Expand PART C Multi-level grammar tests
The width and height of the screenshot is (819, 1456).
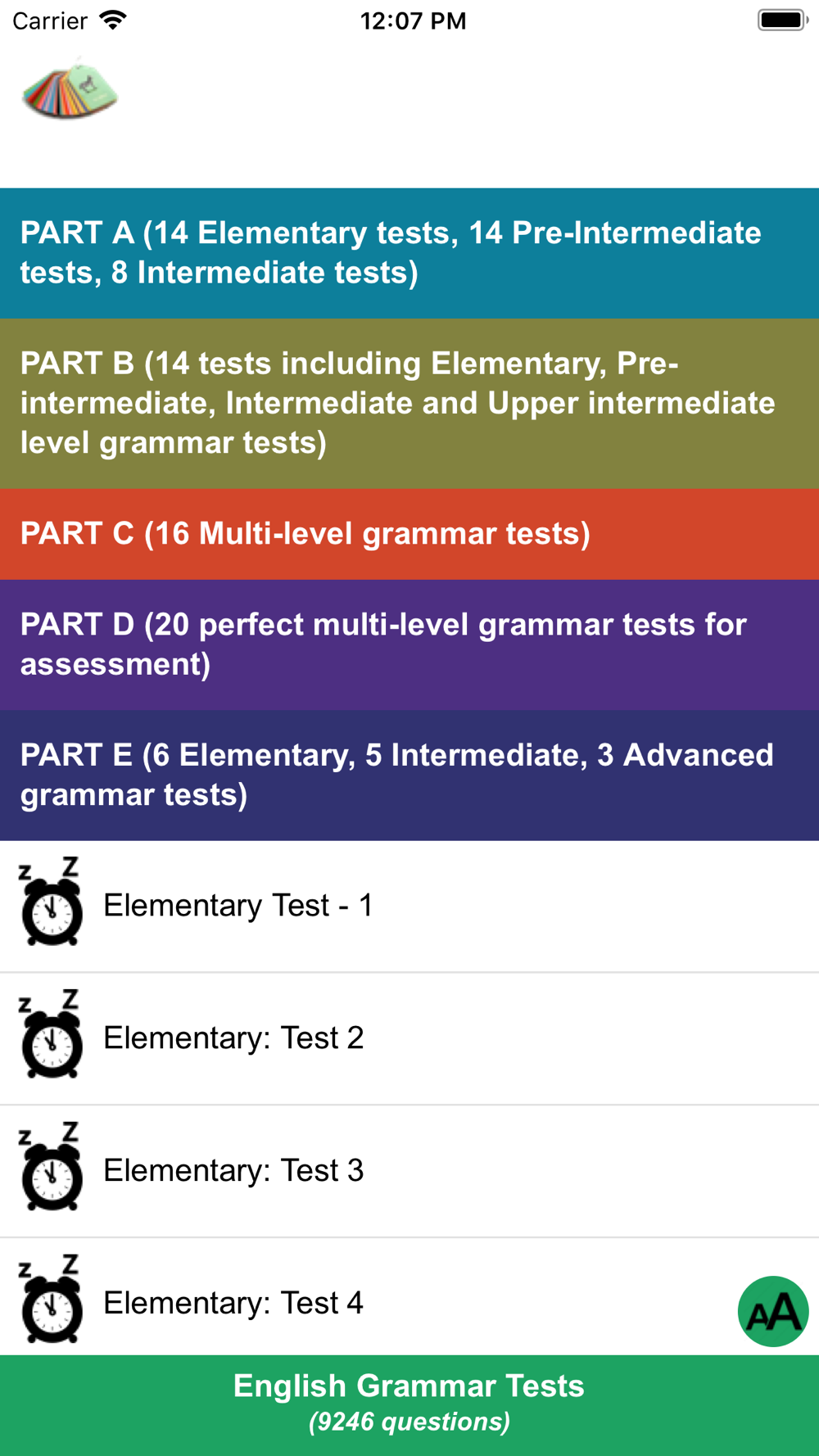(409, 534)
